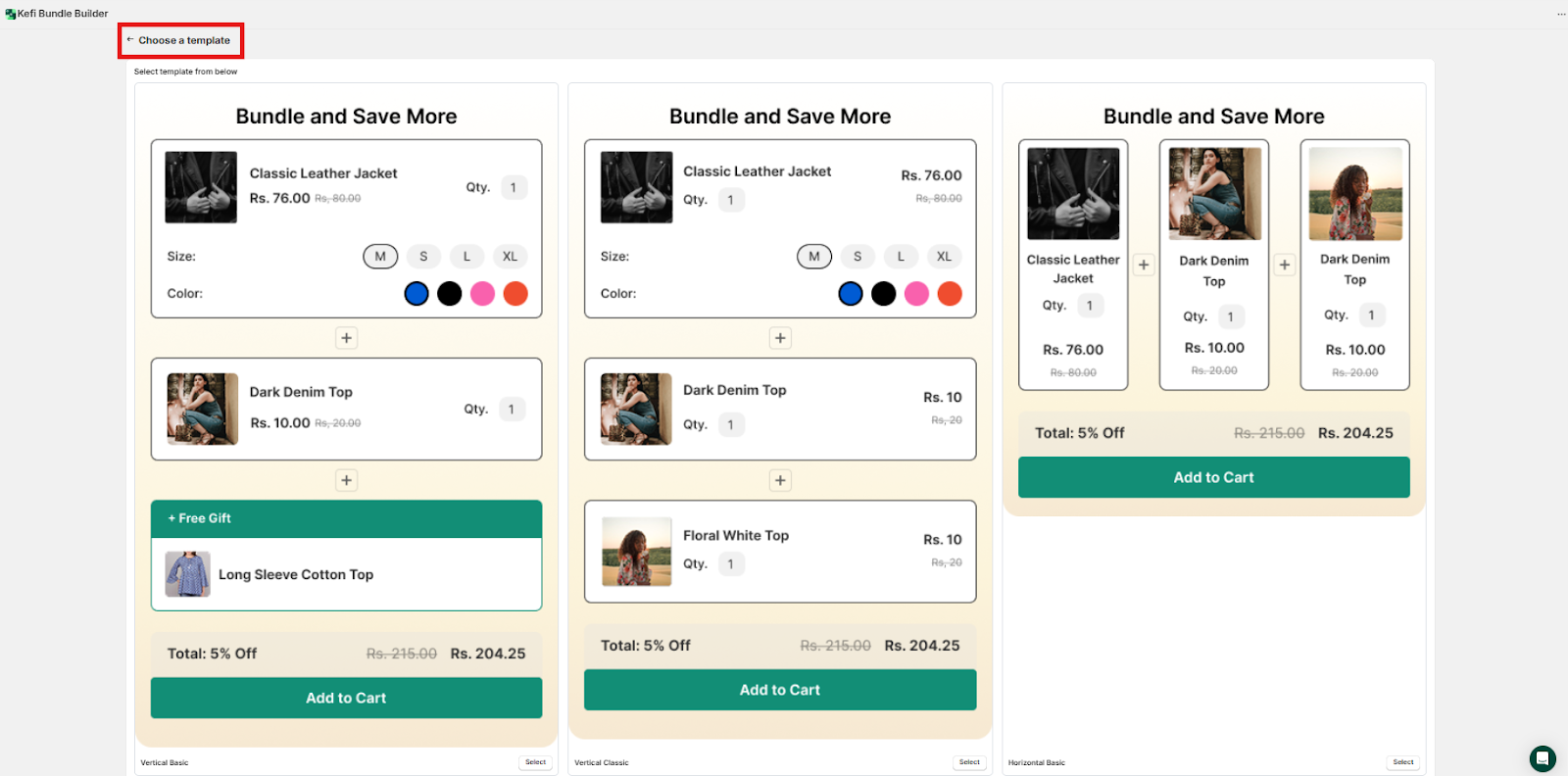1568x776 pixels.
Task: Select the Vertical Basic template
Action: click(x=535, y=762)
